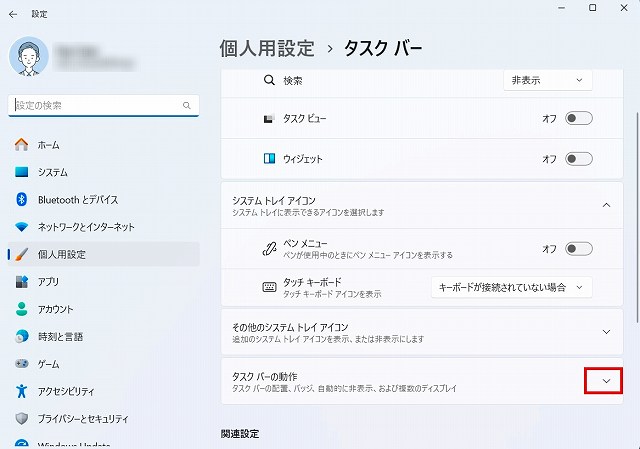Open ホーム from the sidebar
Viewport: 640px width, 449px height.
coord(48,145)
